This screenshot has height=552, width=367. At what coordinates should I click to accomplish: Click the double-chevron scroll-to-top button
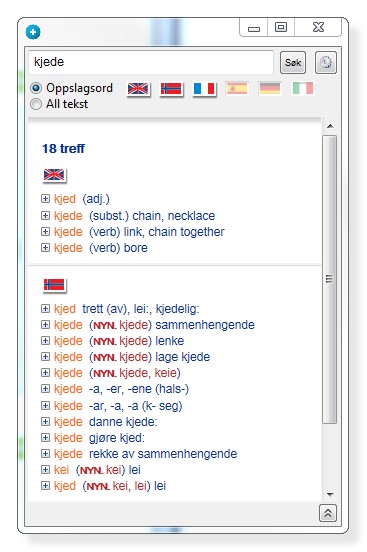coord(328,513)
